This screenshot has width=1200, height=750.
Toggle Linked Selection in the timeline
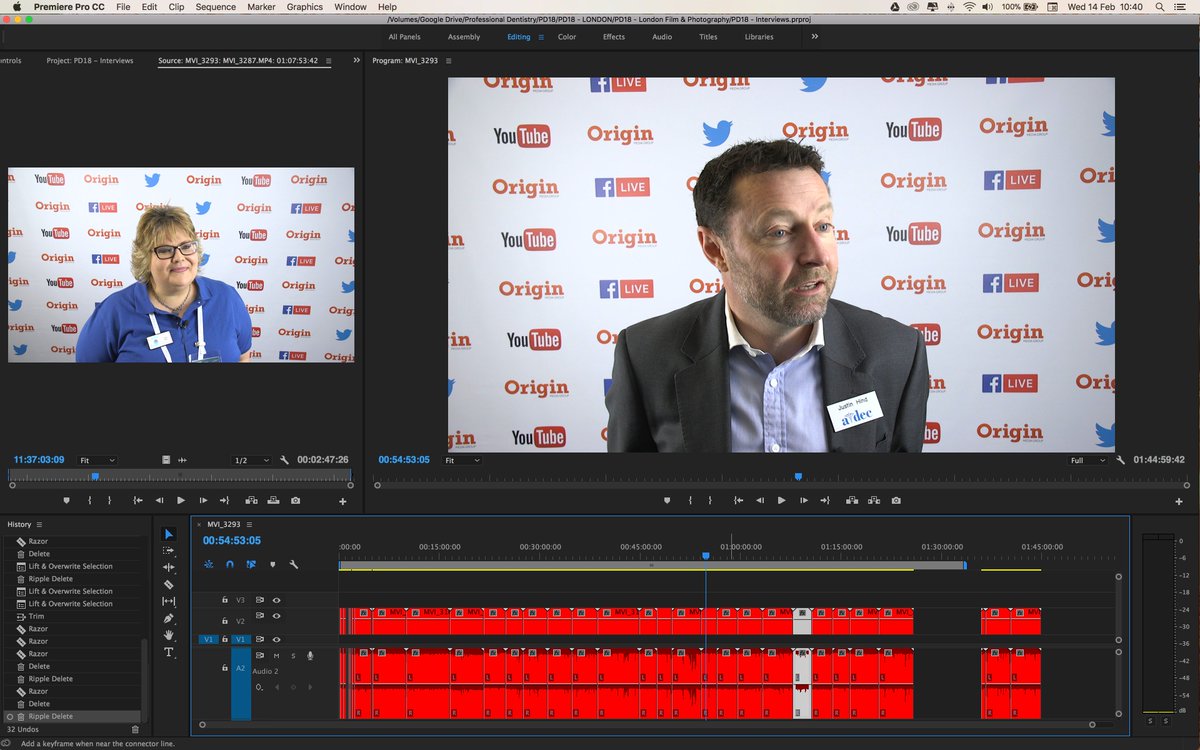point(251,564)
